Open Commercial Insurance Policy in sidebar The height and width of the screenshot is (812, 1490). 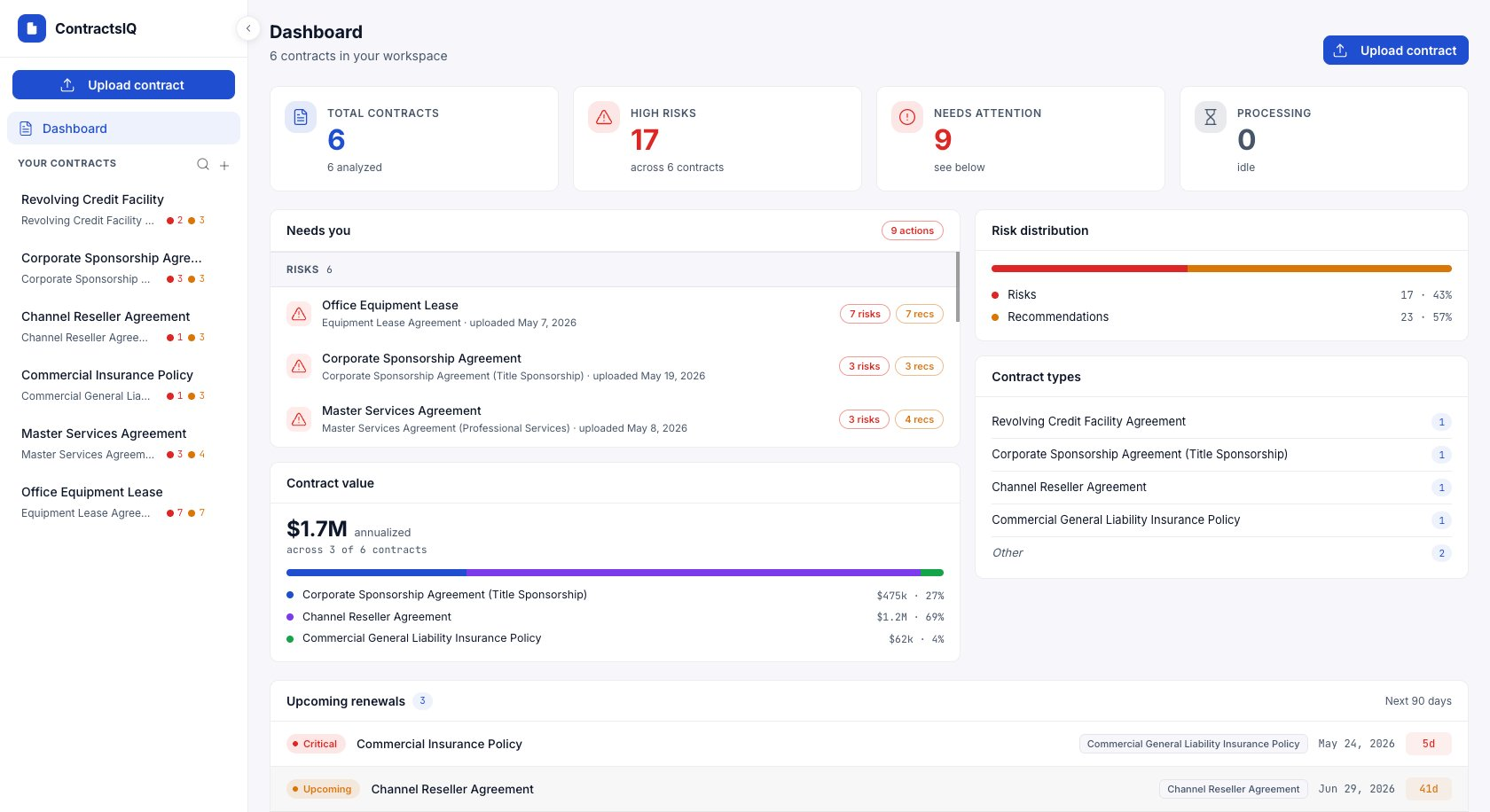click(123, 385)
